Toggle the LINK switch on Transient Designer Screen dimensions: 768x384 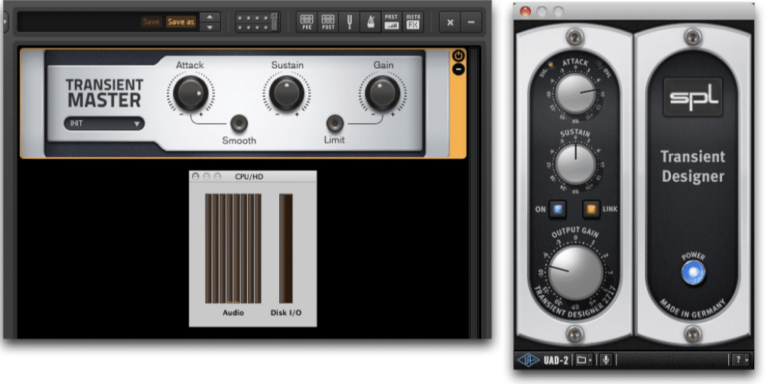pyautogui.click(x=591, y=209)
